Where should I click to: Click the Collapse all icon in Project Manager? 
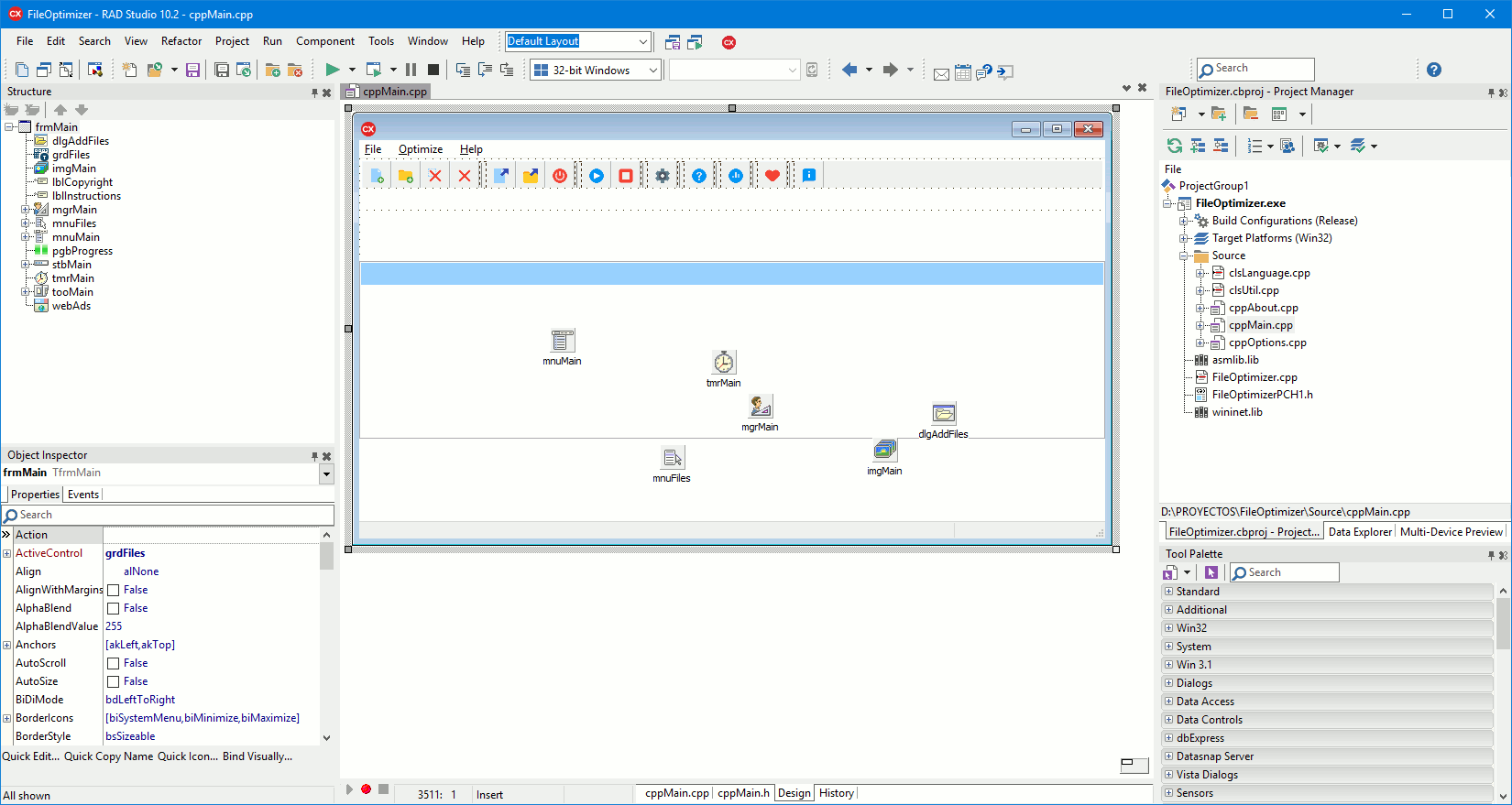pos(1221,146)
